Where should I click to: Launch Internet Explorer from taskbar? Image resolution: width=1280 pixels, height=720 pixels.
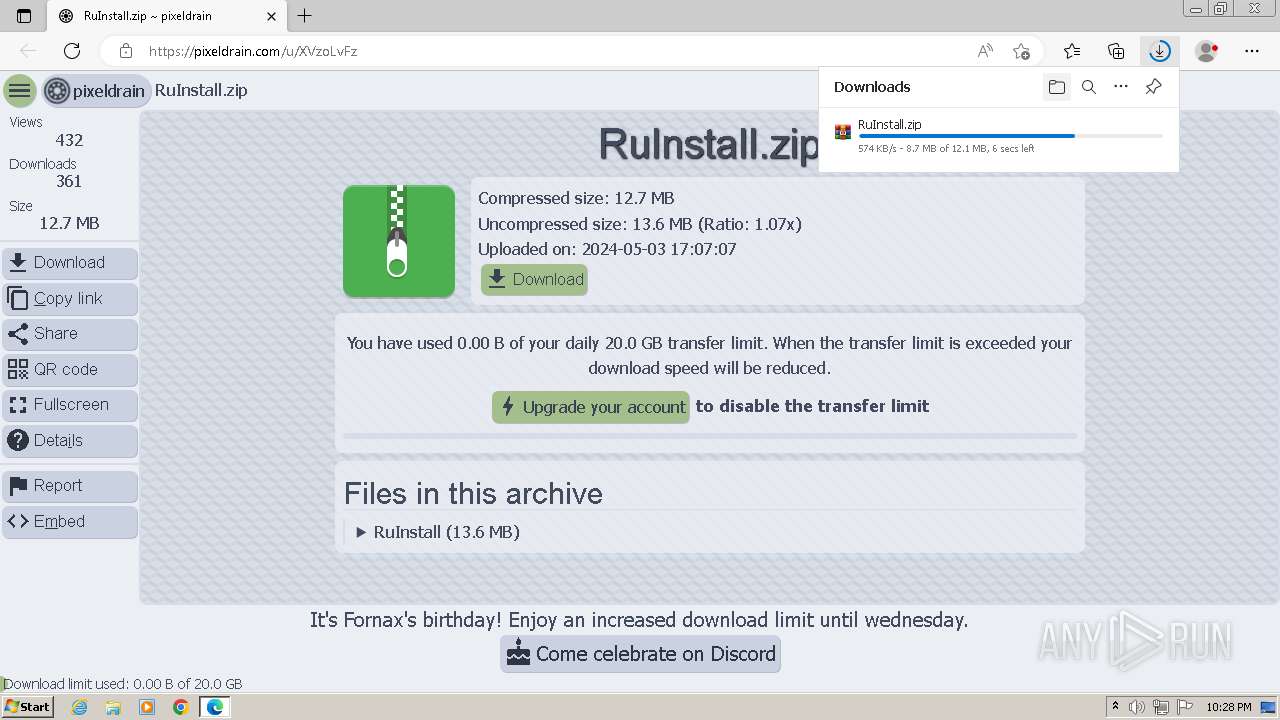coord(79,707)
